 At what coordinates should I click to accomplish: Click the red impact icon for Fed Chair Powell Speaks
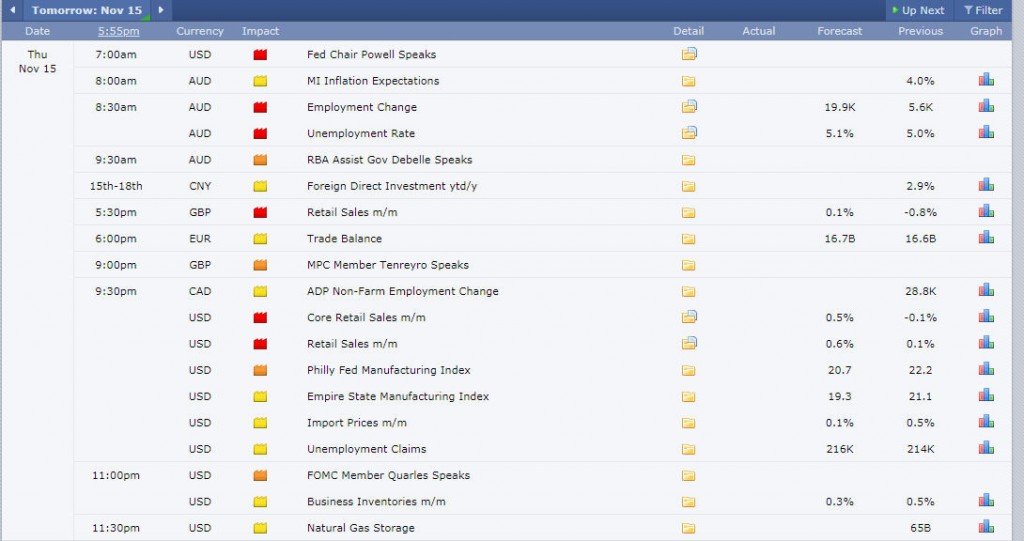[260, 55]
